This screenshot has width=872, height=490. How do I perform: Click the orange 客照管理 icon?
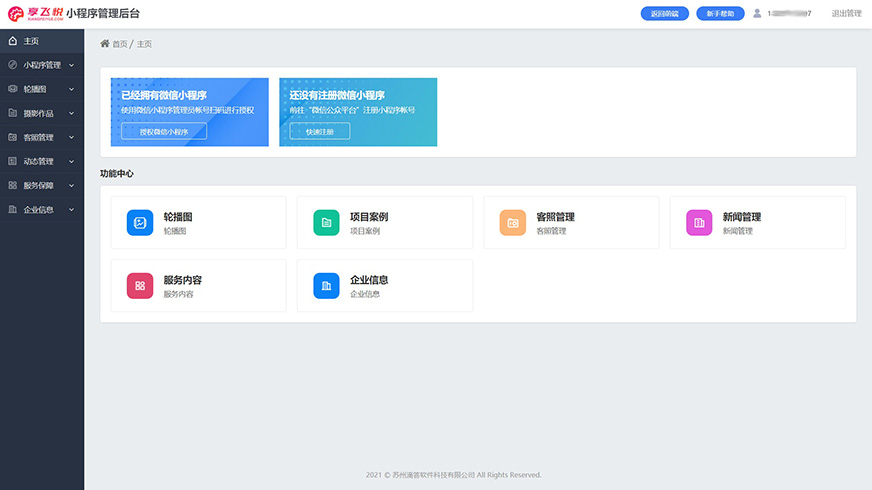click(x=512, y=222)
